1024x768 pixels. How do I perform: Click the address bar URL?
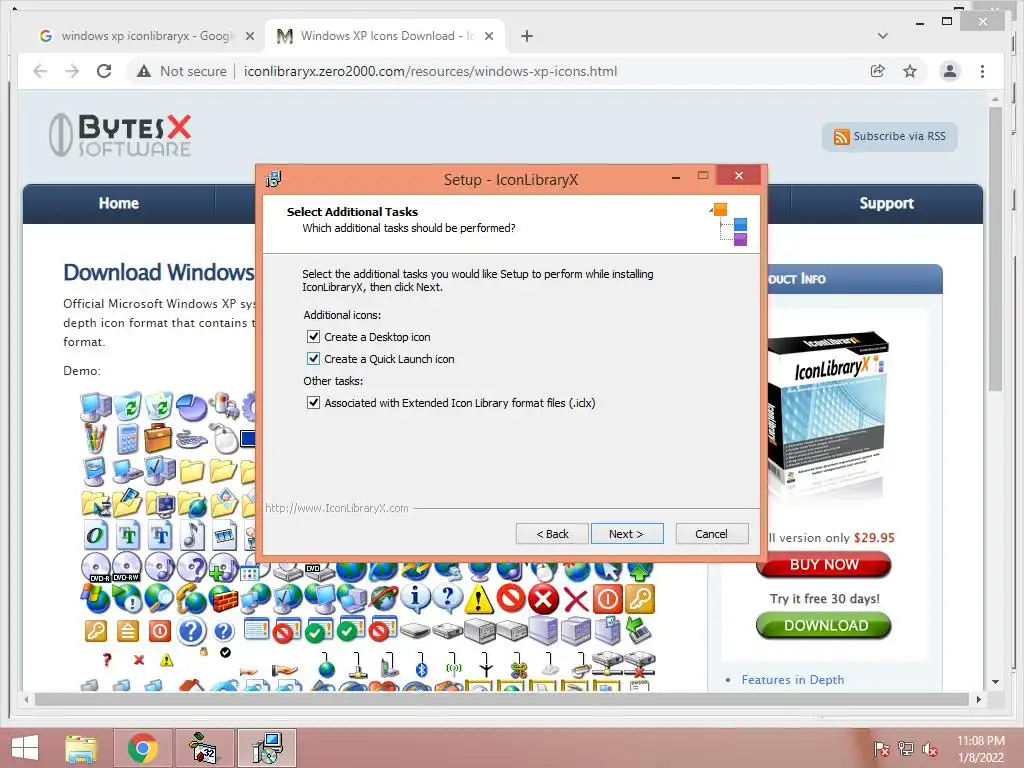pyautogui.click(x=430, y=71)
